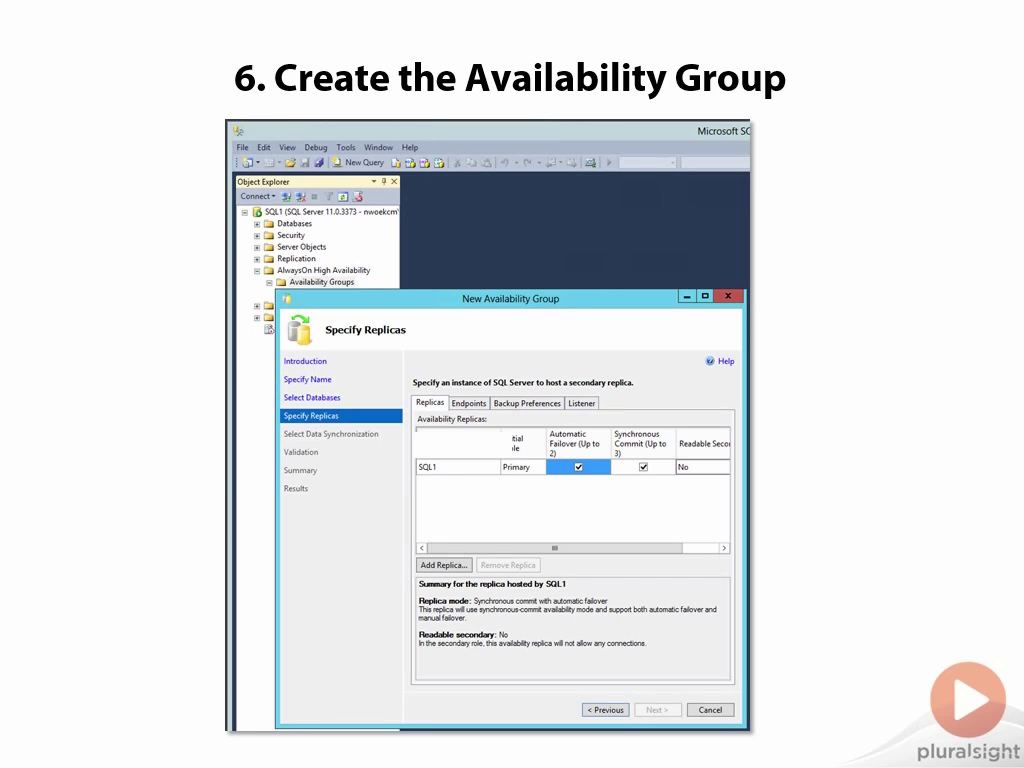
Task: Switch to the Backup Preferences tab
Action: [x=527, y=404]
